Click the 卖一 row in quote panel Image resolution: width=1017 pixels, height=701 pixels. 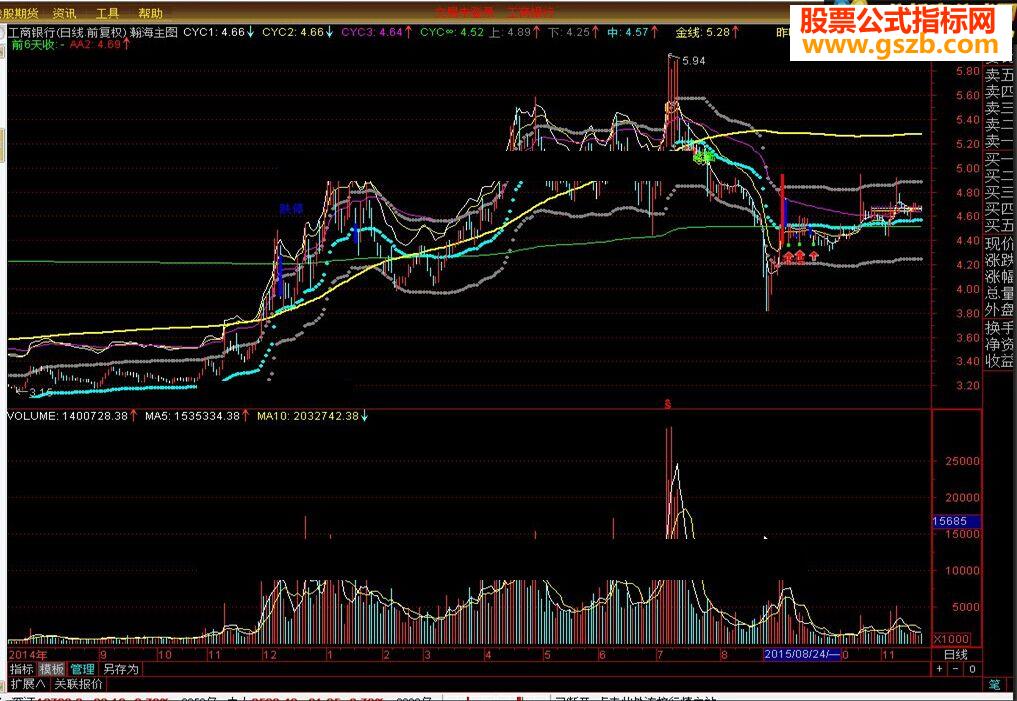click(999, 142)
